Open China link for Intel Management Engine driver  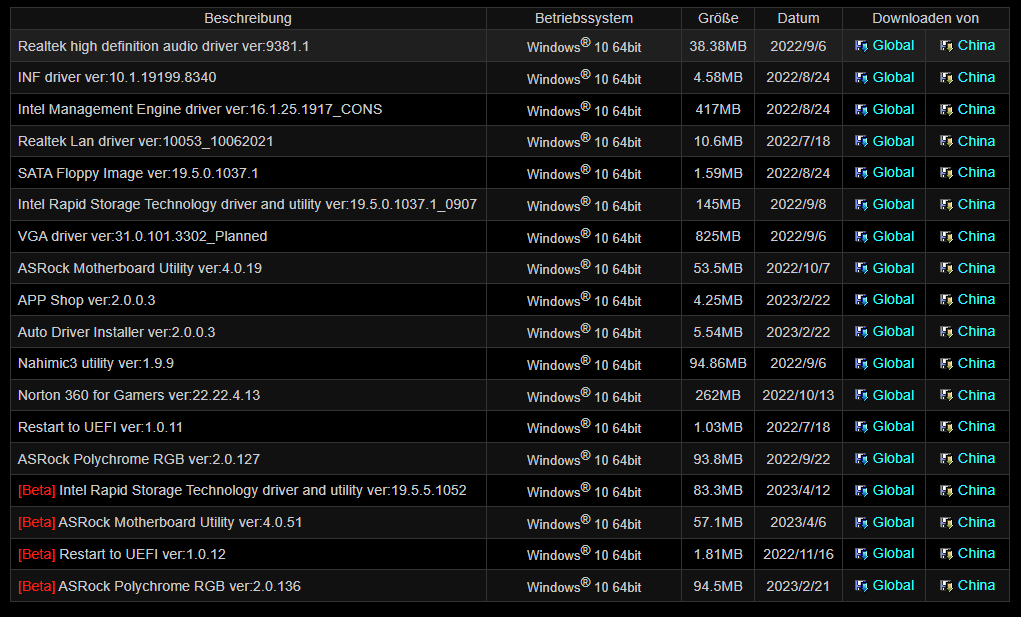click(x=976, y=109)
